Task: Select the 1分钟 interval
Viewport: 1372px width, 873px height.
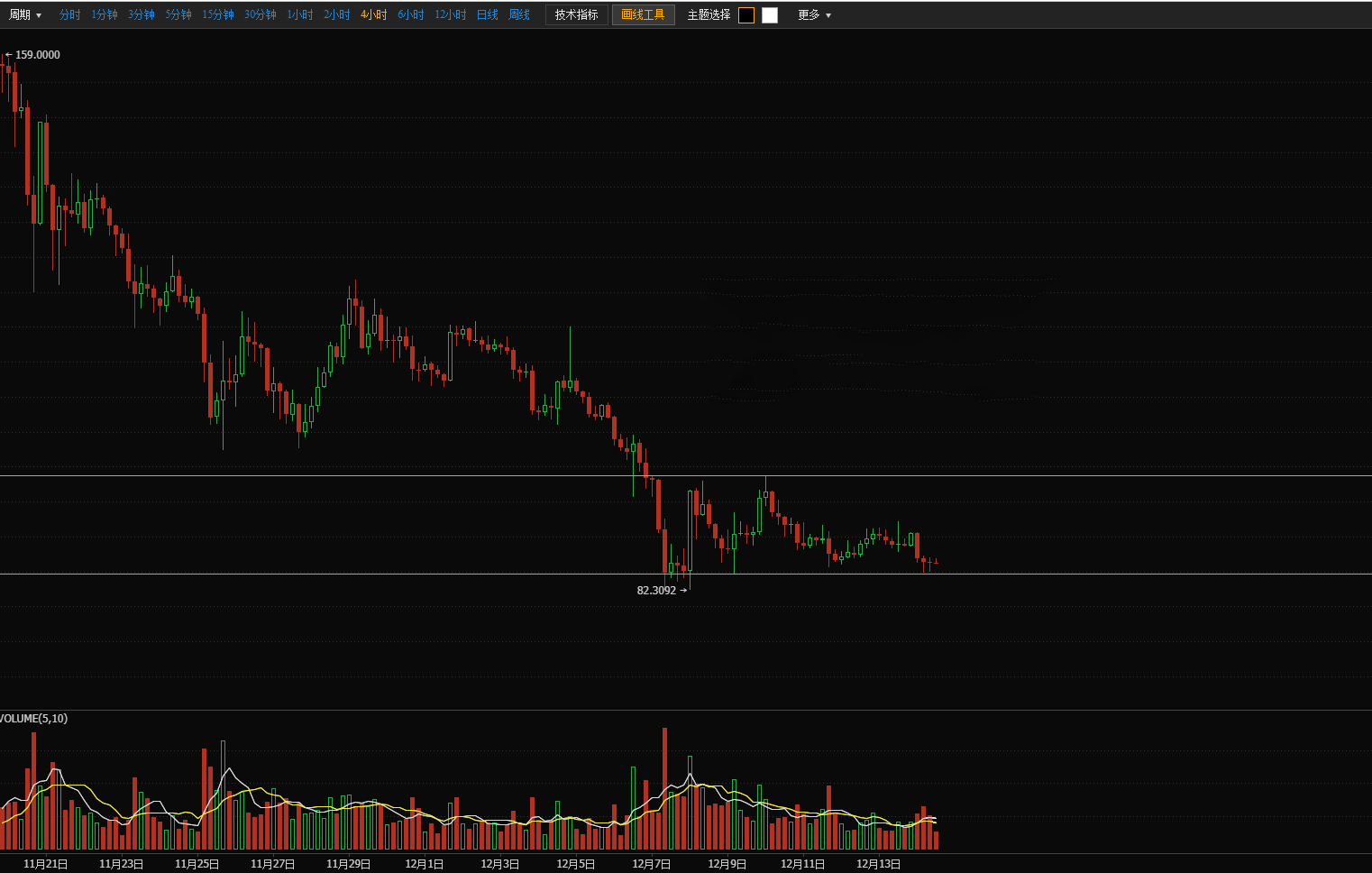Action: [x=105, y=15]
